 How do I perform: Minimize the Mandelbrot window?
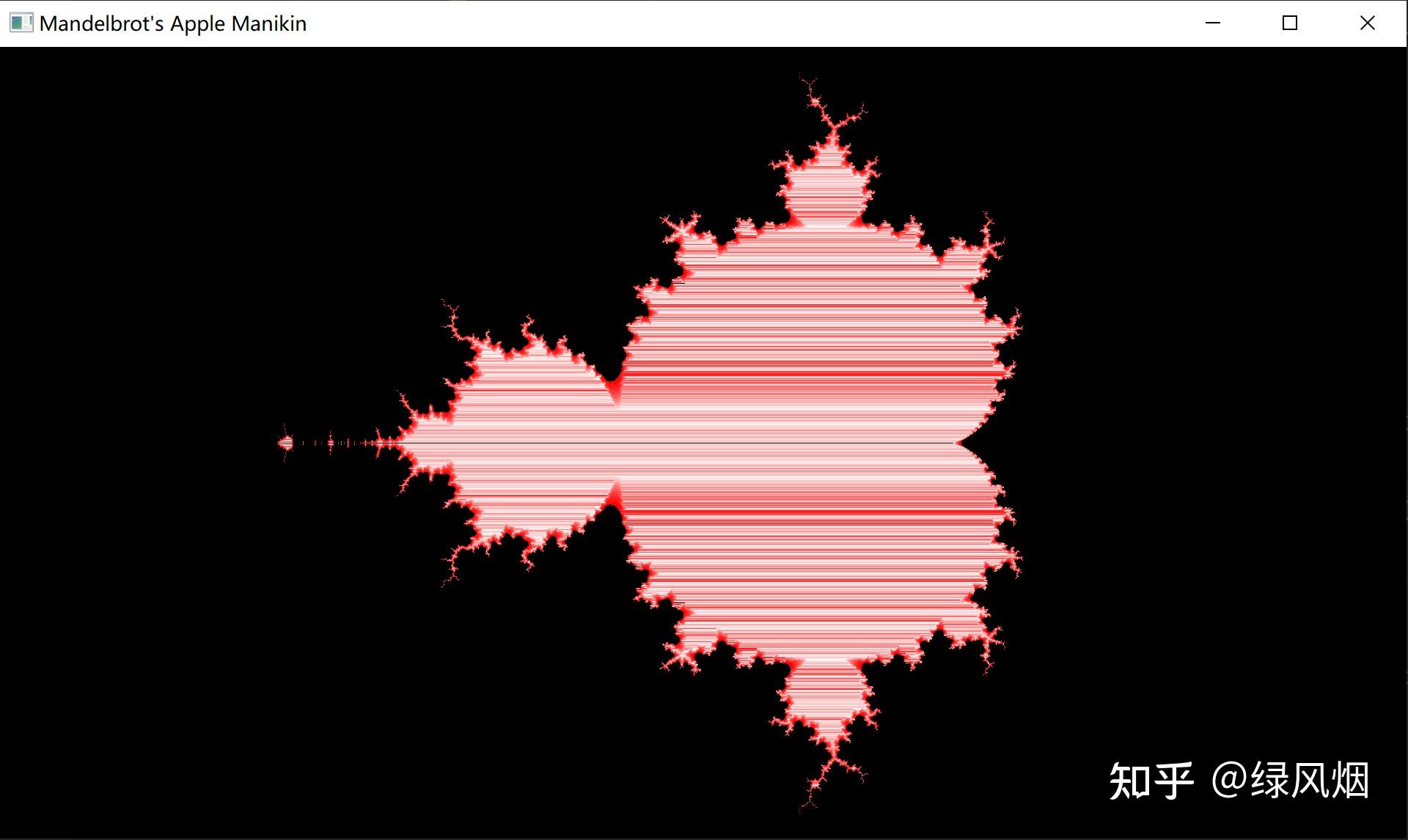coord(1213,23)
